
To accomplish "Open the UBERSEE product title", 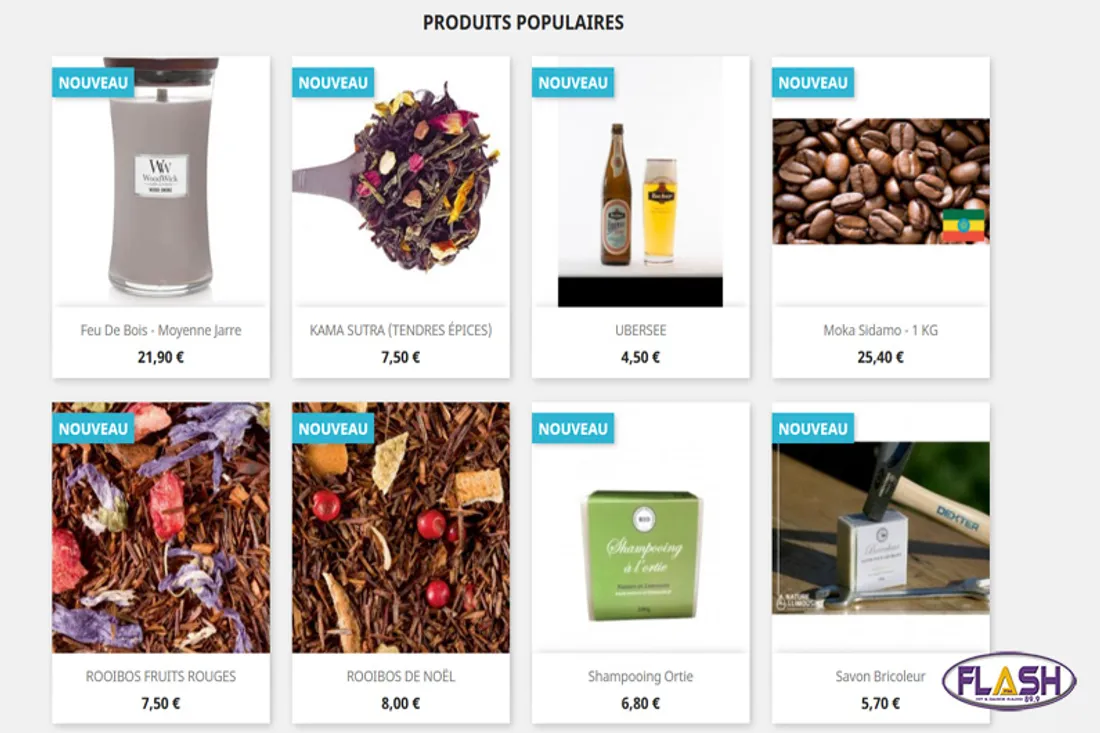I will [640, 330].
